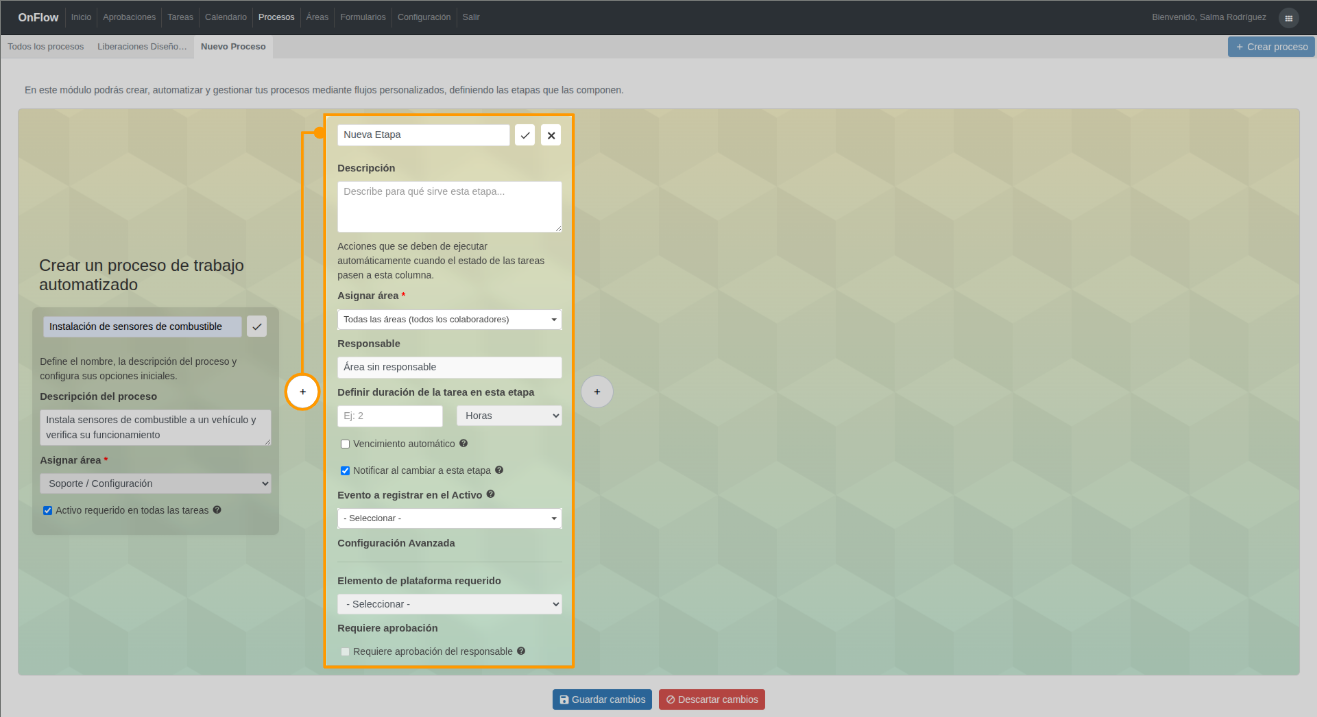
Task: Click the duration number field Ej: 2
Action: click(390, 415)
